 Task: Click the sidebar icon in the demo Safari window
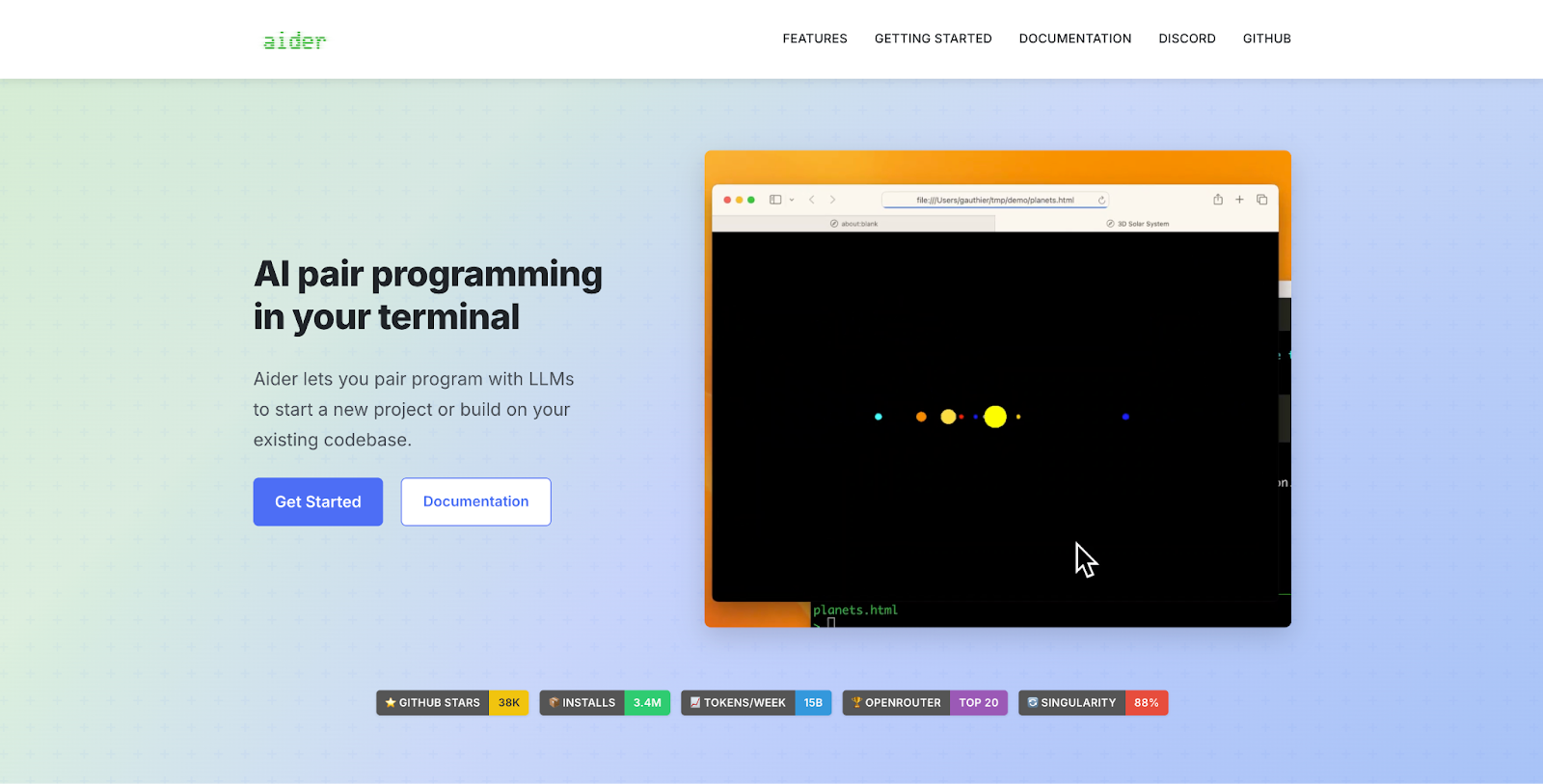point(775,200)
